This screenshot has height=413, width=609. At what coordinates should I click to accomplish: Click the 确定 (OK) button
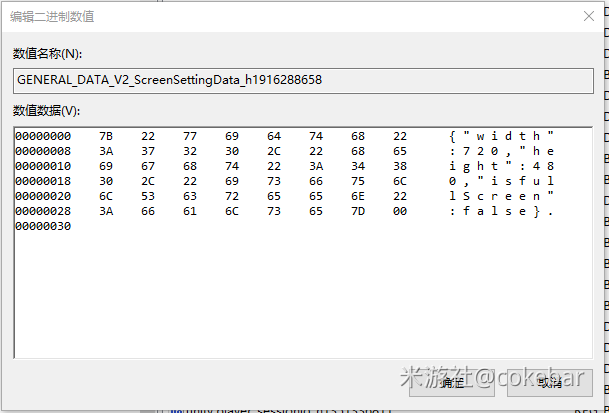point(451,383)
